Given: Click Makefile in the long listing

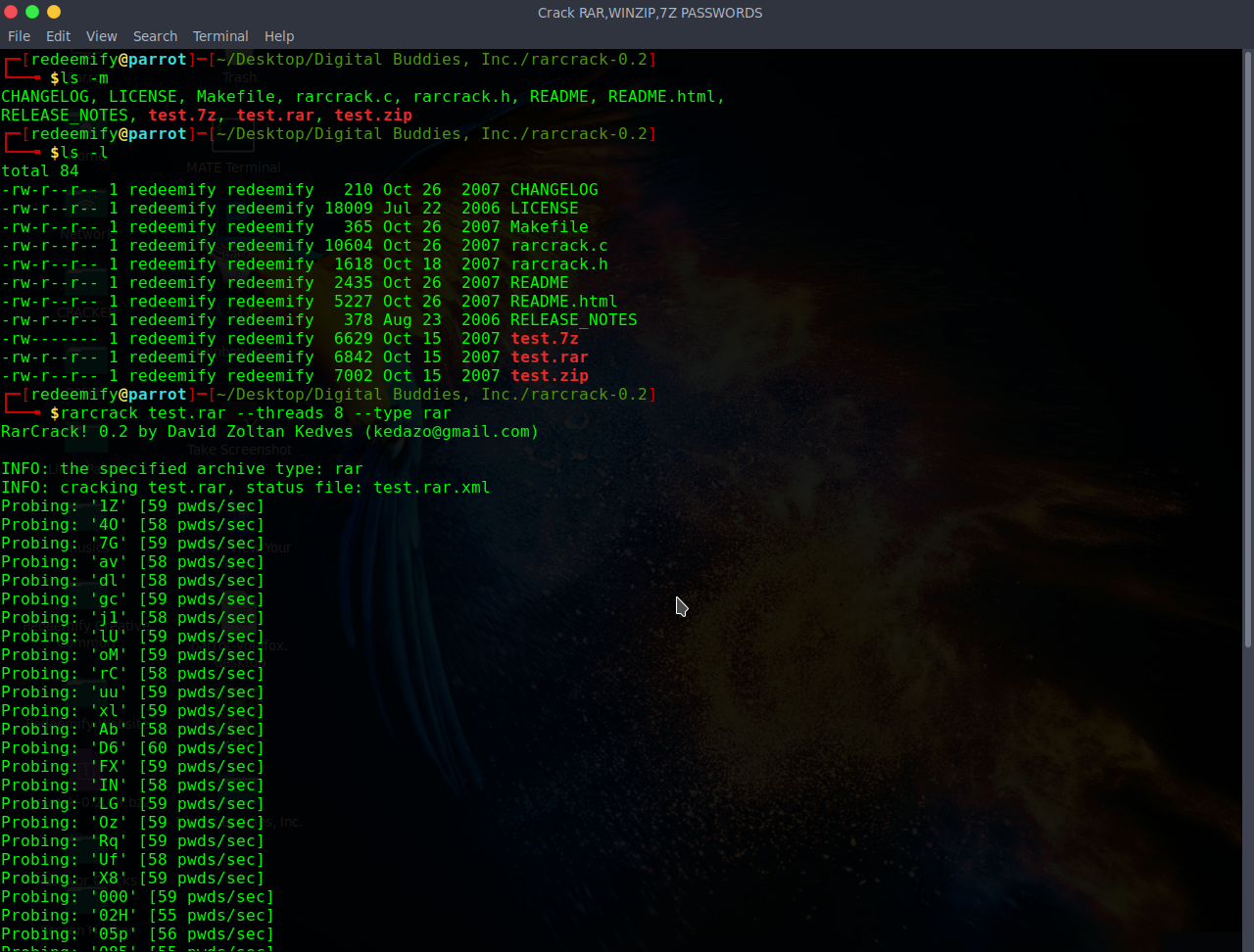Looking at the screenshot, I should (549, 227).
